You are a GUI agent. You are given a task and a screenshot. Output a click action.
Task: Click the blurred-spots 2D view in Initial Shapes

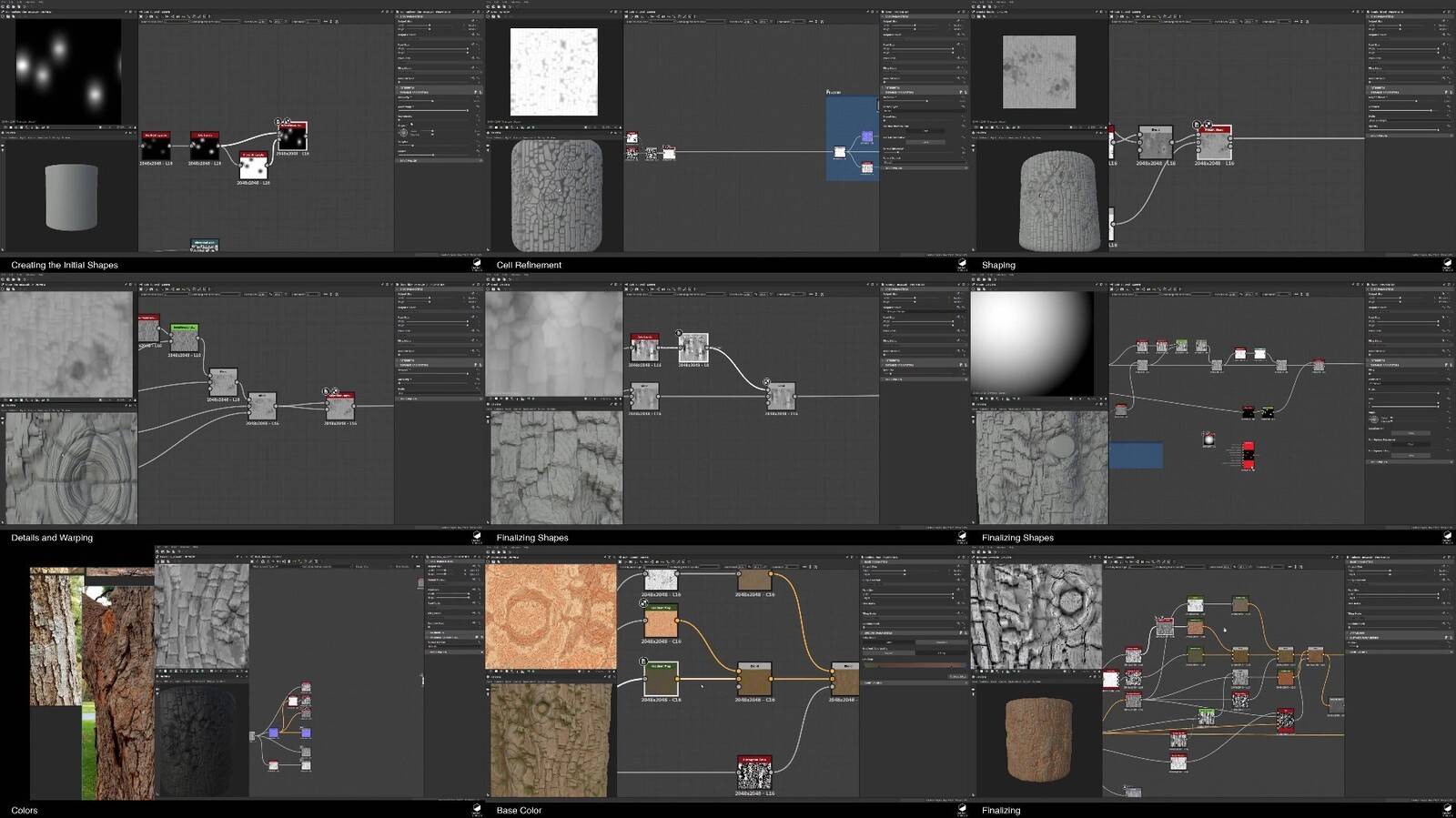tap(68, 71)
